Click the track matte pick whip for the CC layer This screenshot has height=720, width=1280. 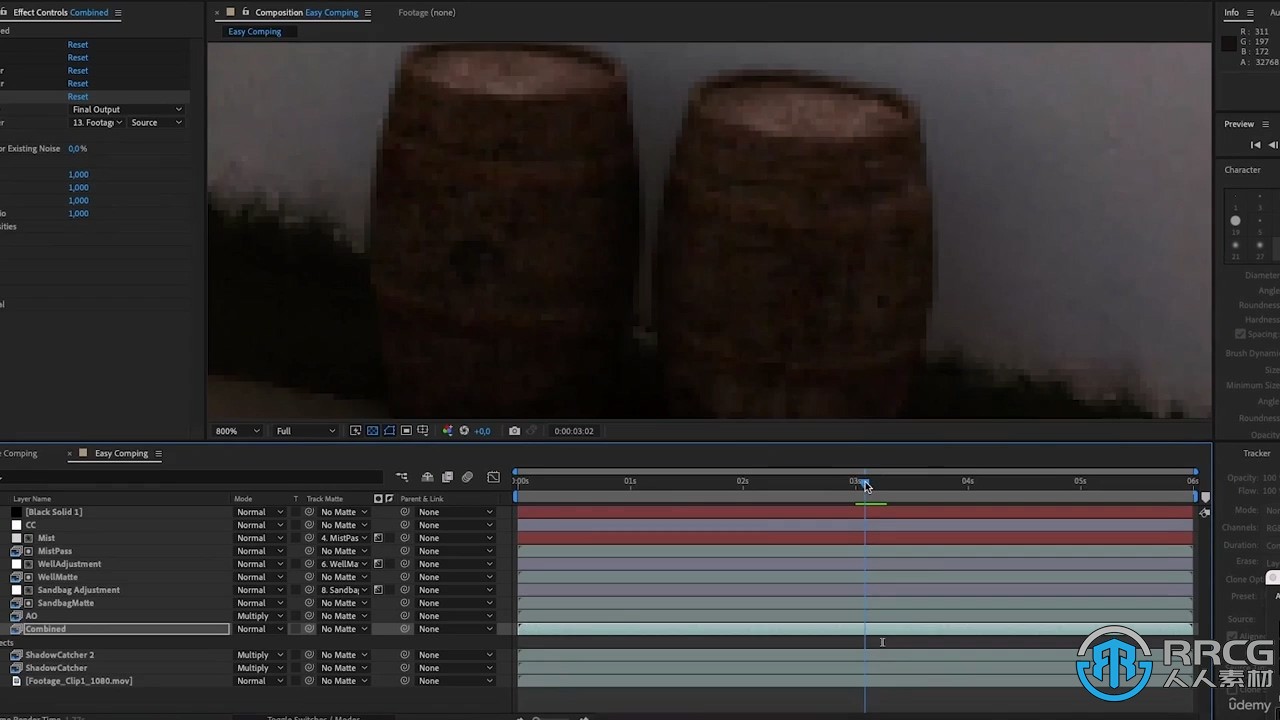pyautogui.click(x=309, y=525)
